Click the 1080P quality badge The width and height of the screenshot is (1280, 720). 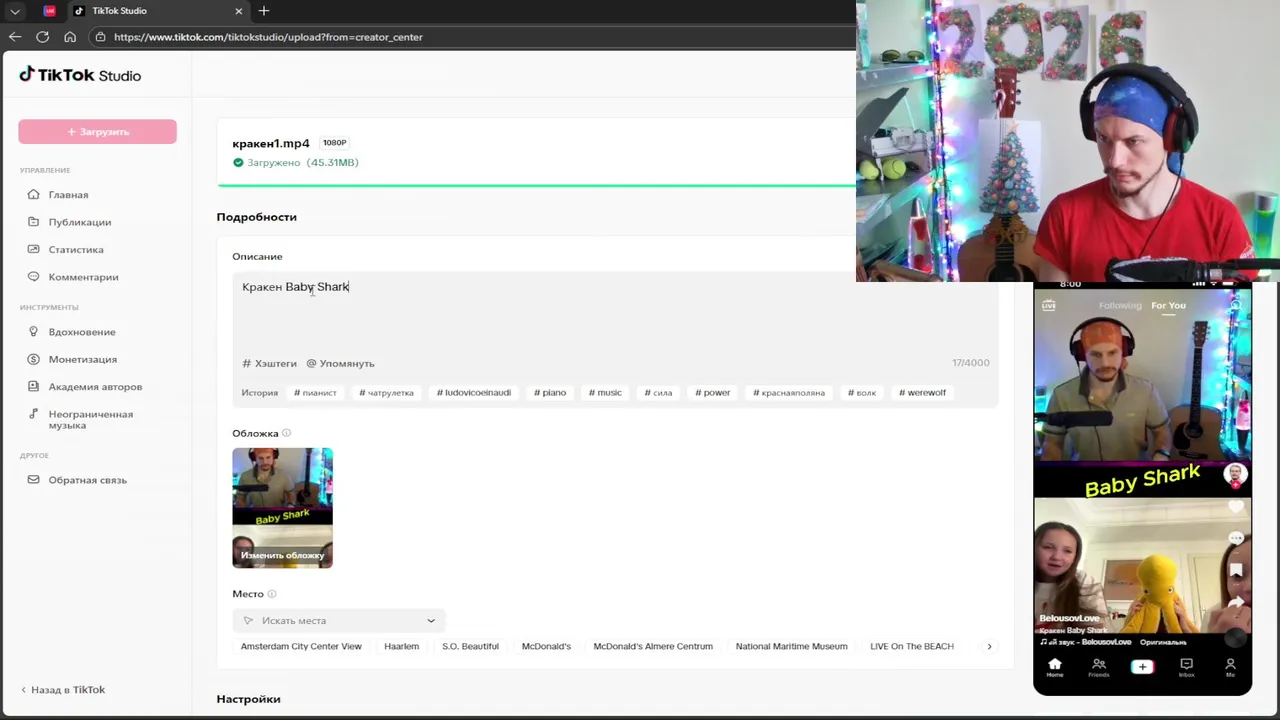(334, 143)
